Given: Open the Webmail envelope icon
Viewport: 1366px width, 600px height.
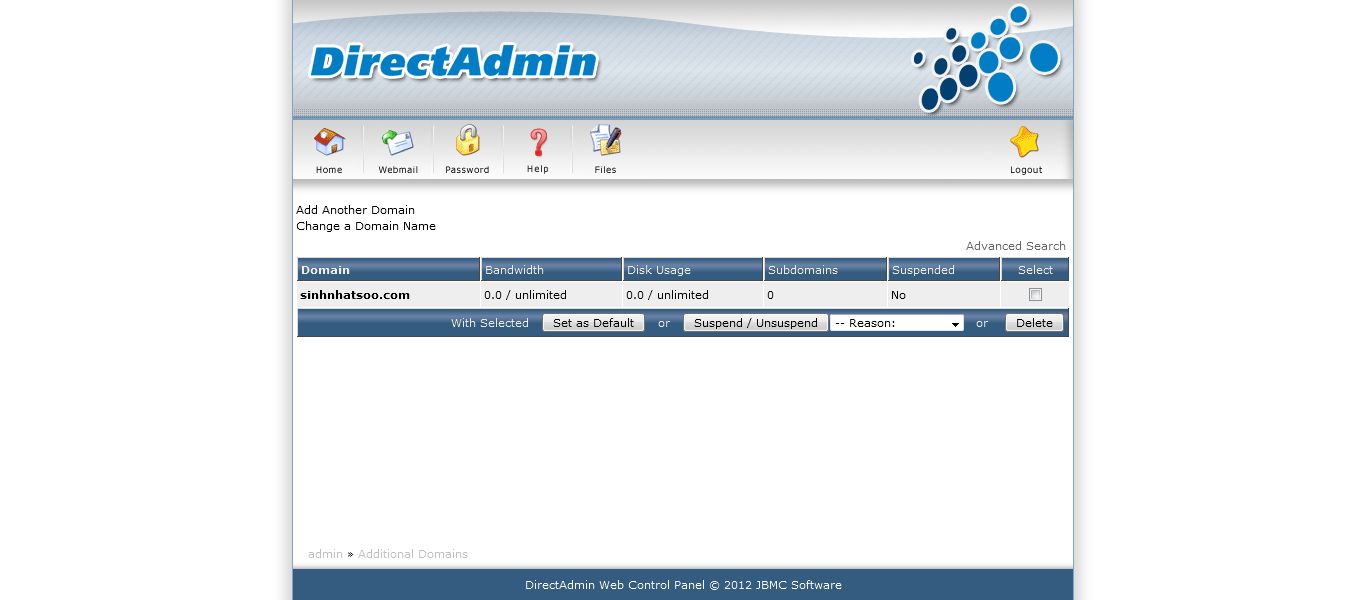Looking at the screenshot, I should 398,143.
